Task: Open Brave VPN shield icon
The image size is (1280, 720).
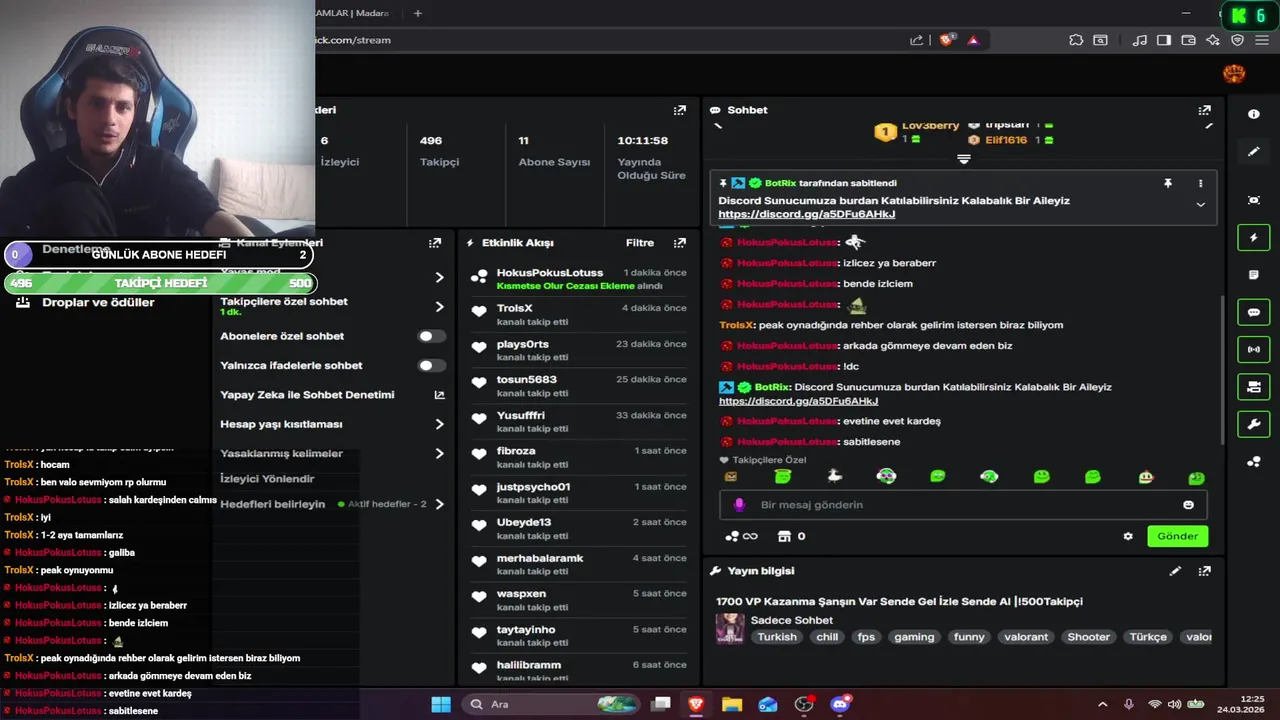Action: coord(1237,40)
